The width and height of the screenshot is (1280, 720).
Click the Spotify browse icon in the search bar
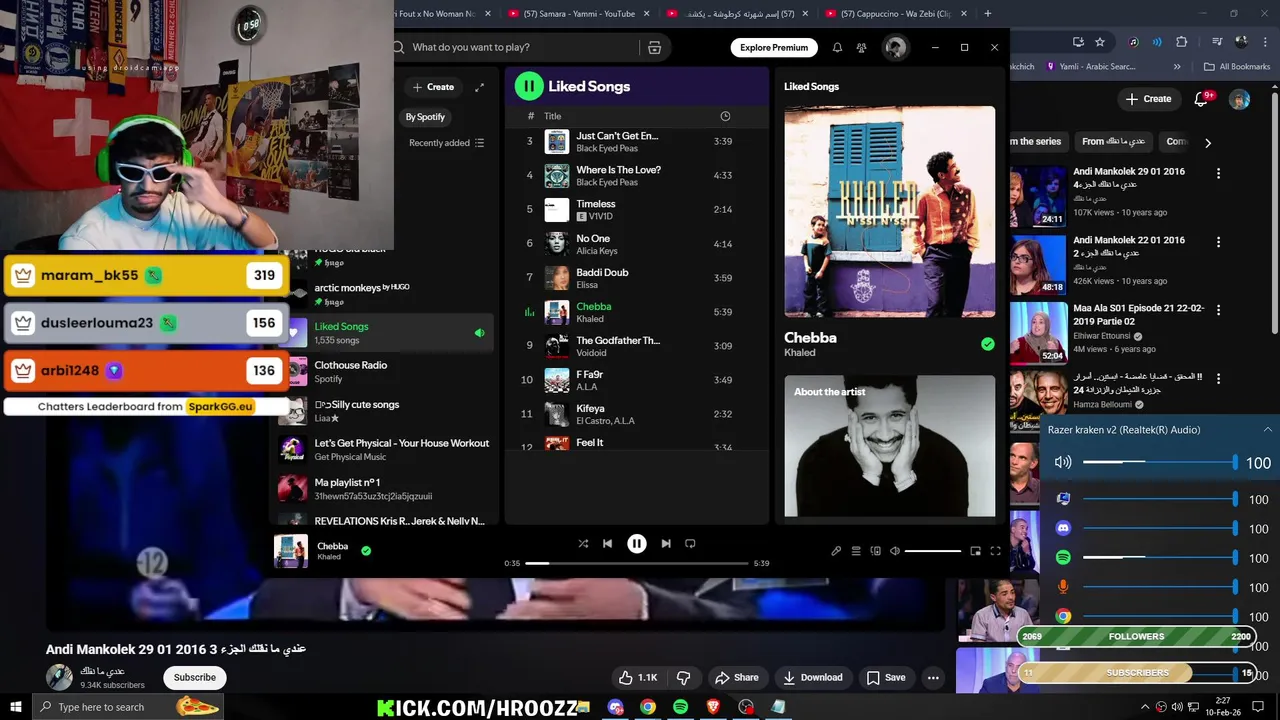655,47
